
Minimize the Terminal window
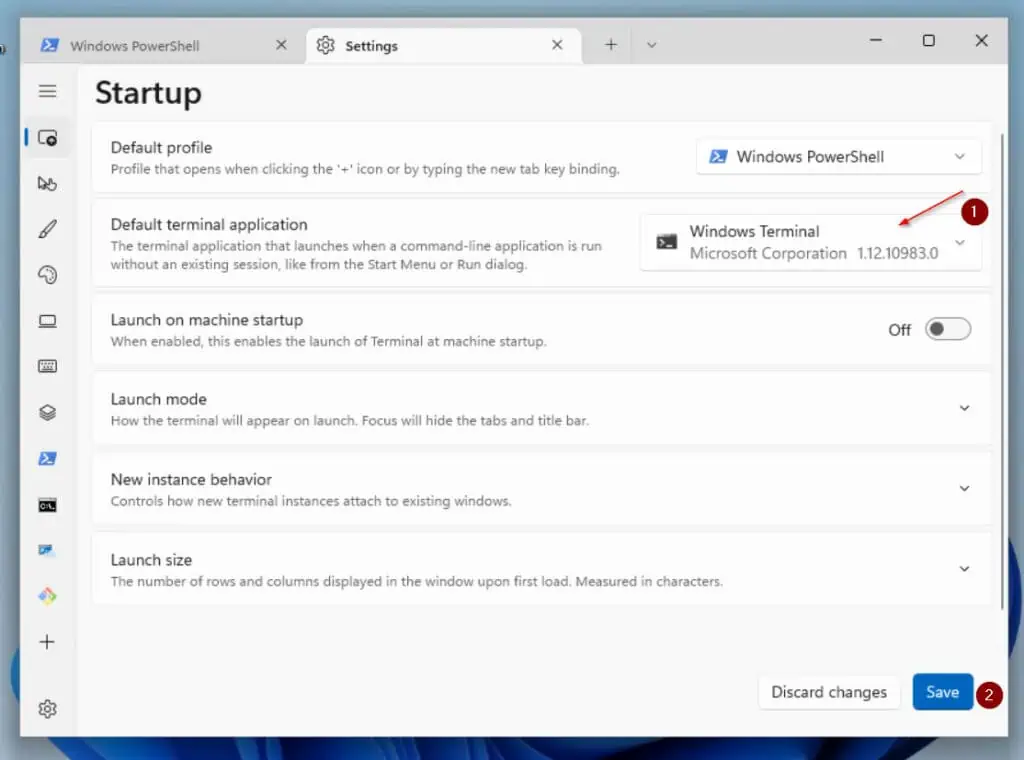(x=876, y=40)
